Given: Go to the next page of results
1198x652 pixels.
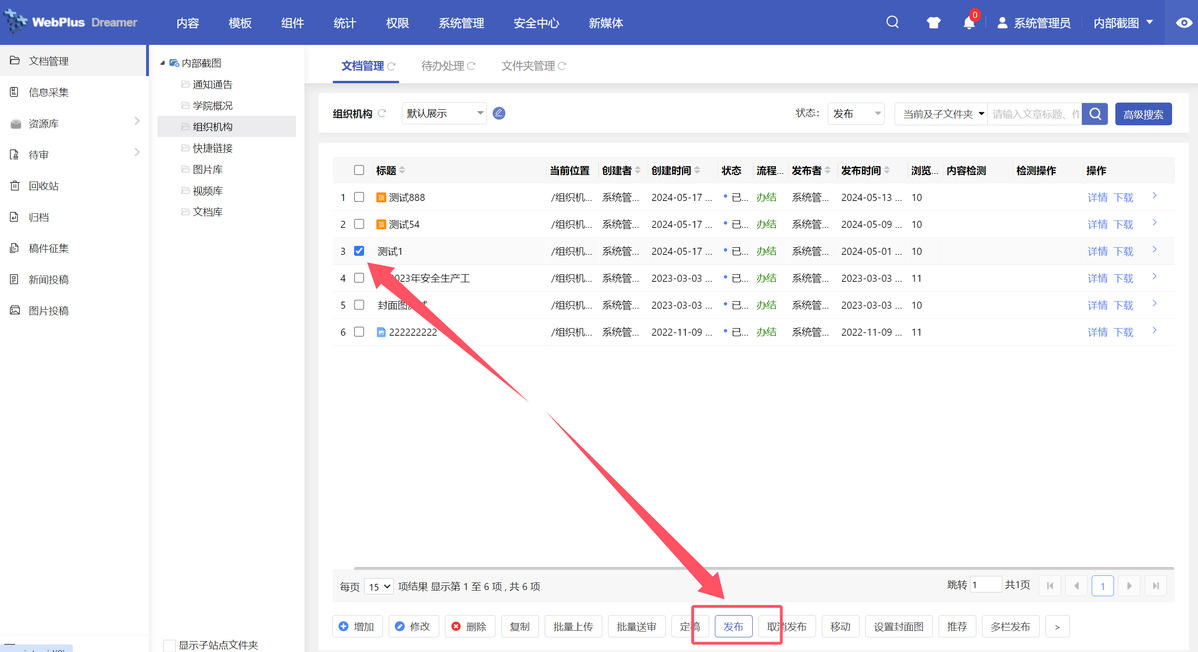Looking at the screenshot, I should pos(1129,586).
